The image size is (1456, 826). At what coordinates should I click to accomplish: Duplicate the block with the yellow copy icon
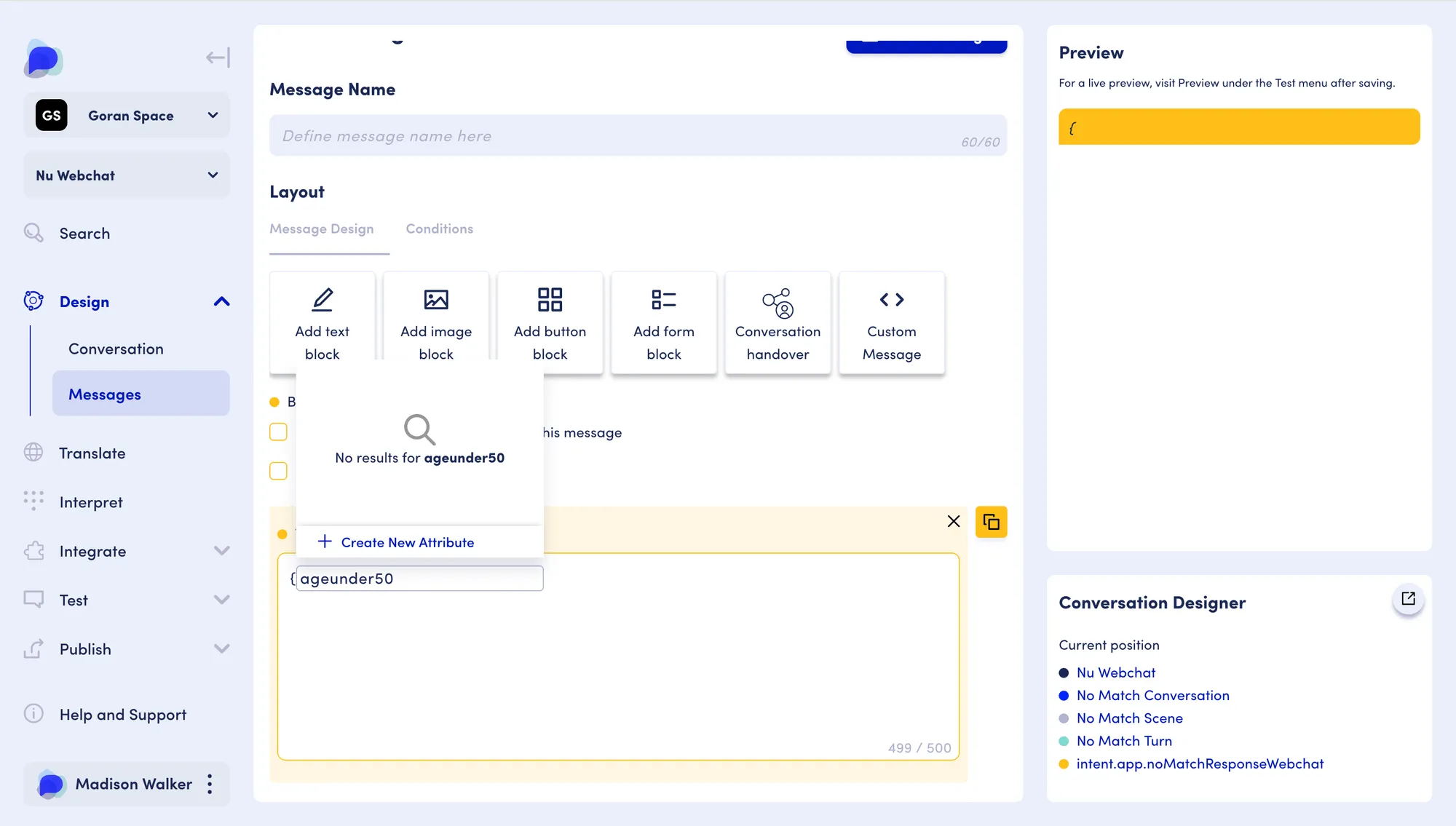[991, 522]
